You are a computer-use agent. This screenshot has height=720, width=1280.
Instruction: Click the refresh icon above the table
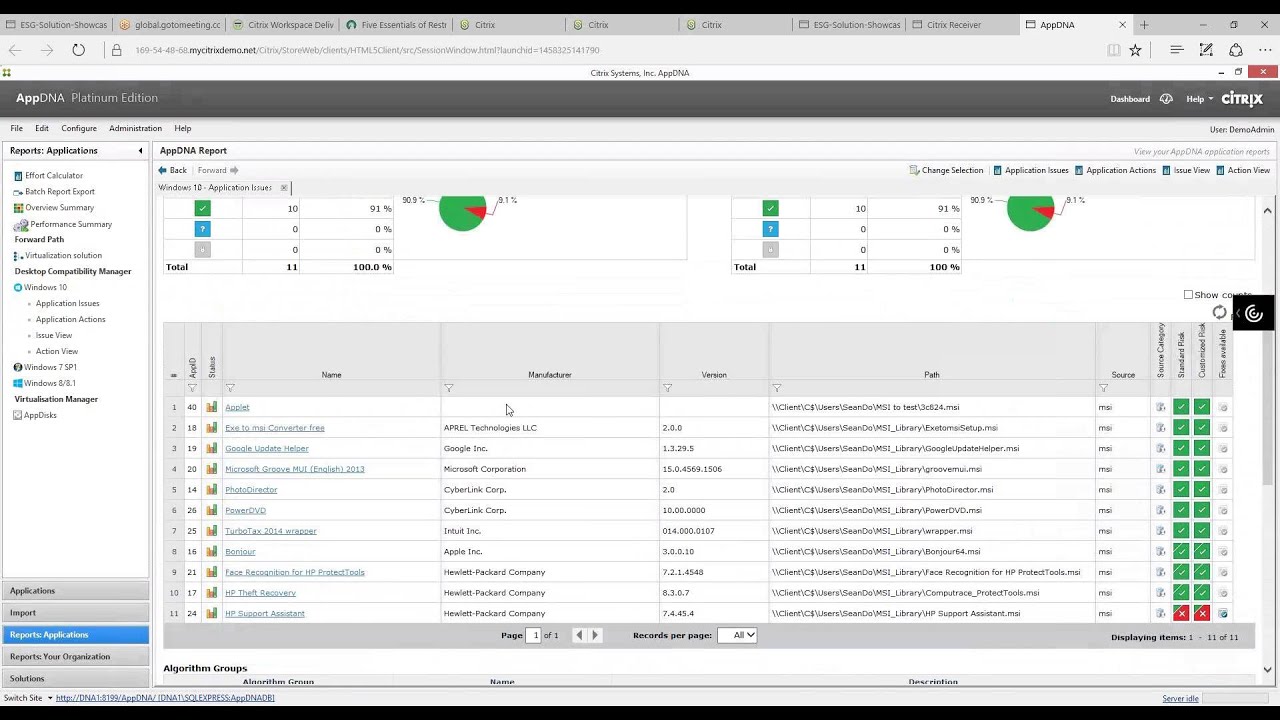pos(1219,313)
